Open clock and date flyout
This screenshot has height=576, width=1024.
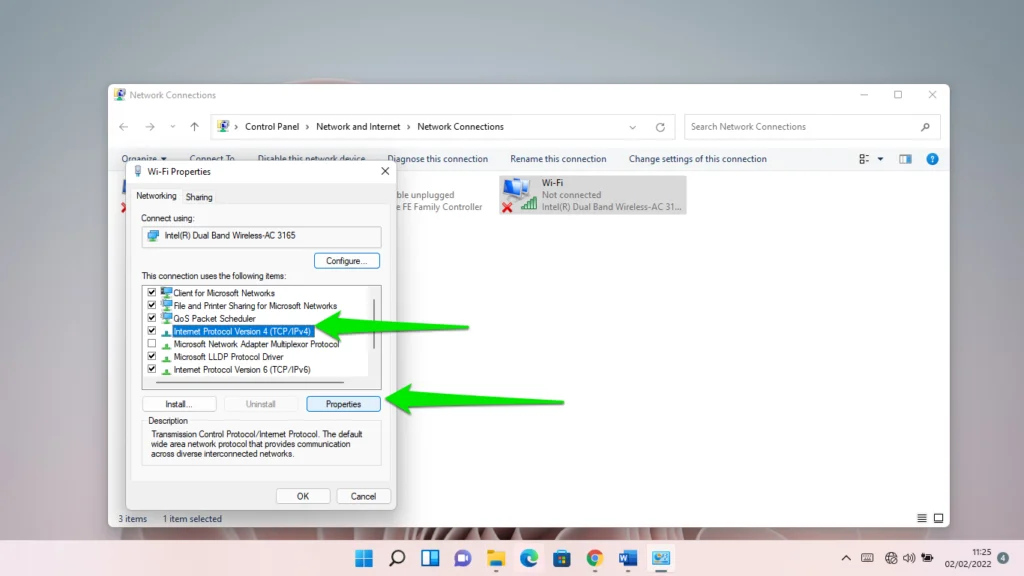968,558
